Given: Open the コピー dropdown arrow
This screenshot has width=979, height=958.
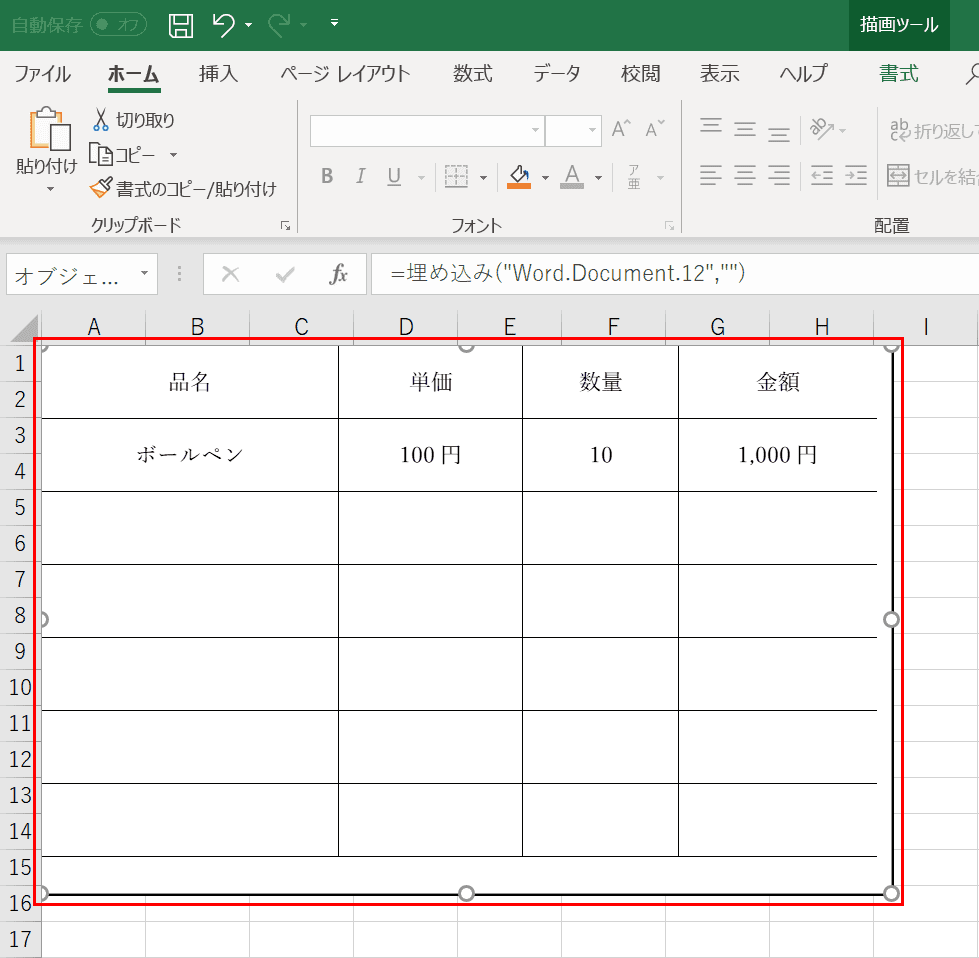Looking at the screenshot, I should pyautogui.click(x=174, y=155).
